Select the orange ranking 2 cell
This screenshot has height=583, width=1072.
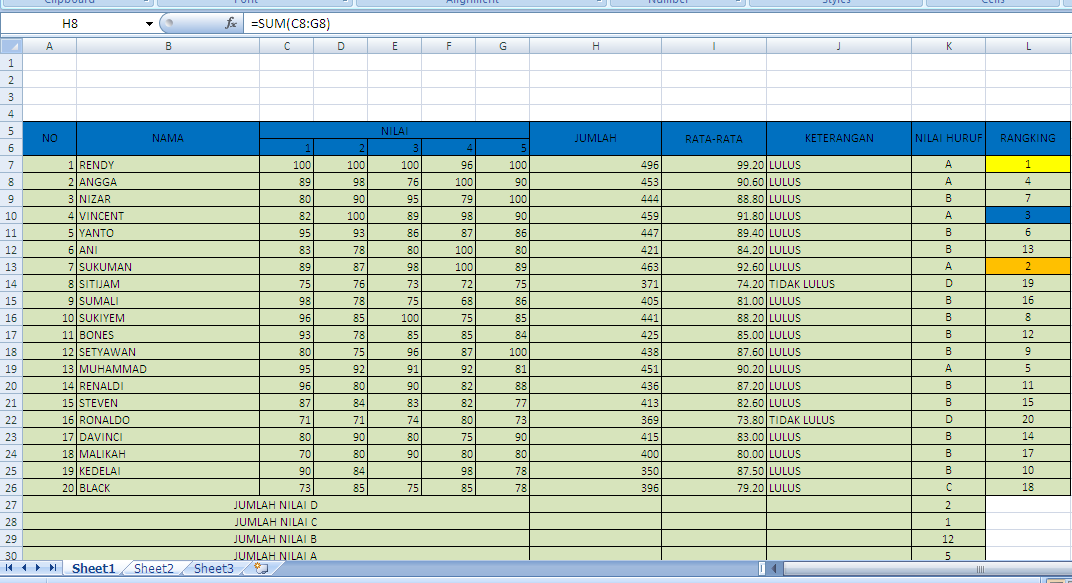coord(1028,267)
